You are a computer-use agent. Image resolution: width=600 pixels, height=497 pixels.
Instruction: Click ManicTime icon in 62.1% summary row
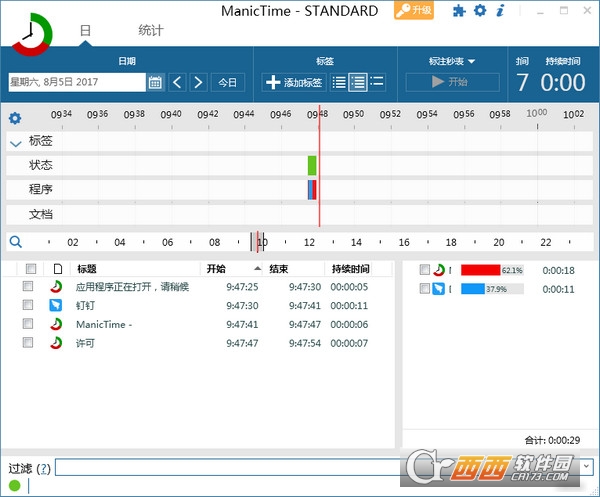click(439, 270)
